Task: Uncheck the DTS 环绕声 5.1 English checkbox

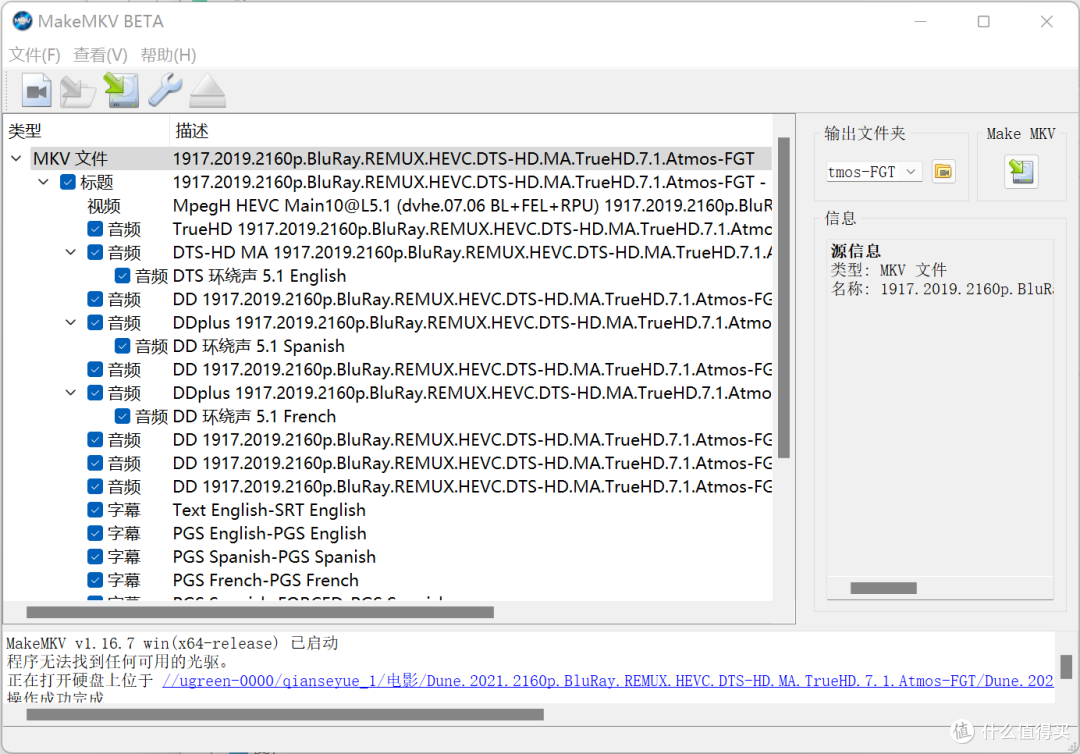Action: (122, 276)
